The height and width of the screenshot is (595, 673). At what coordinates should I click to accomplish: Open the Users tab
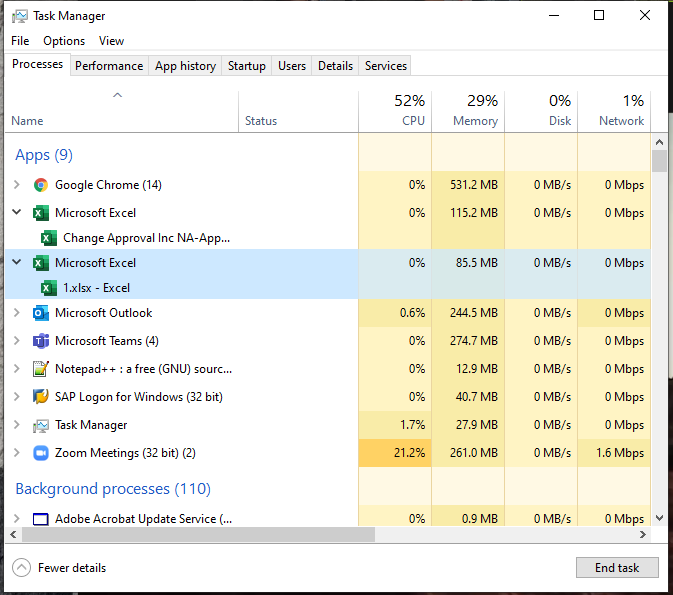[x=292, y=66]
